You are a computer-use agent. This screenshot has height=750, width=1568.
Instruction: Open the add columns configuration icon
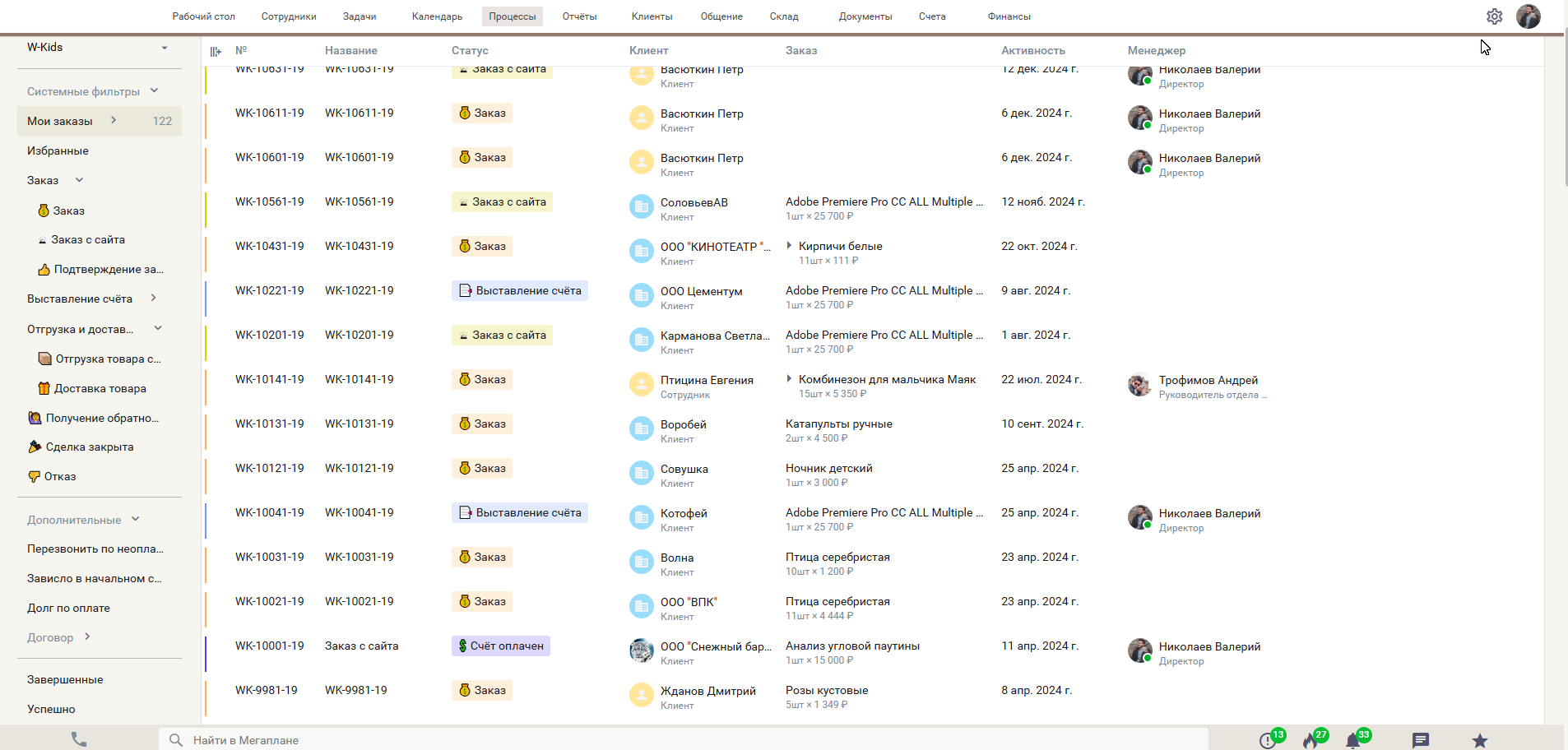(216, 51)
